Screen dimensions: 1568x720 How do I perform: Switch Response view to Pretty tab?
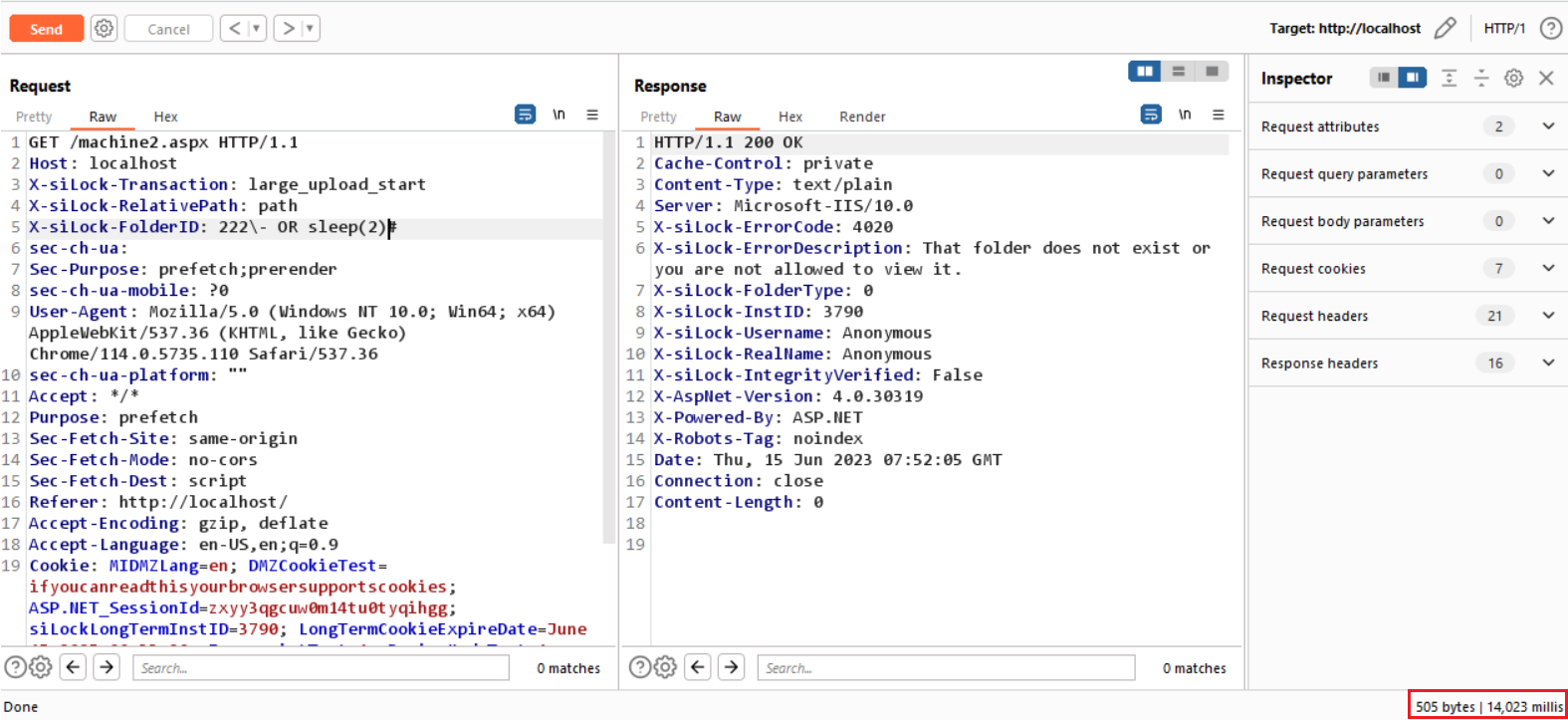[x=658, y=117]
